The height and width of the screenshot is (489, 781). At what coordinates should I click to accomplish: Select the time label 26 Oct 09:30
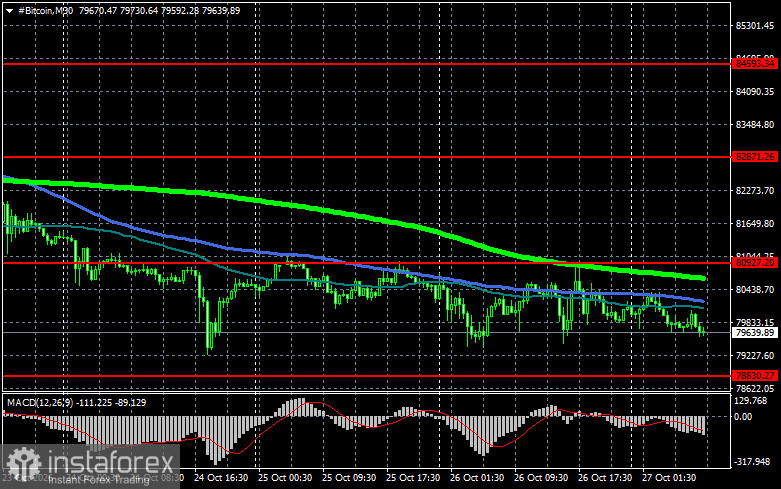click(541, 478)
